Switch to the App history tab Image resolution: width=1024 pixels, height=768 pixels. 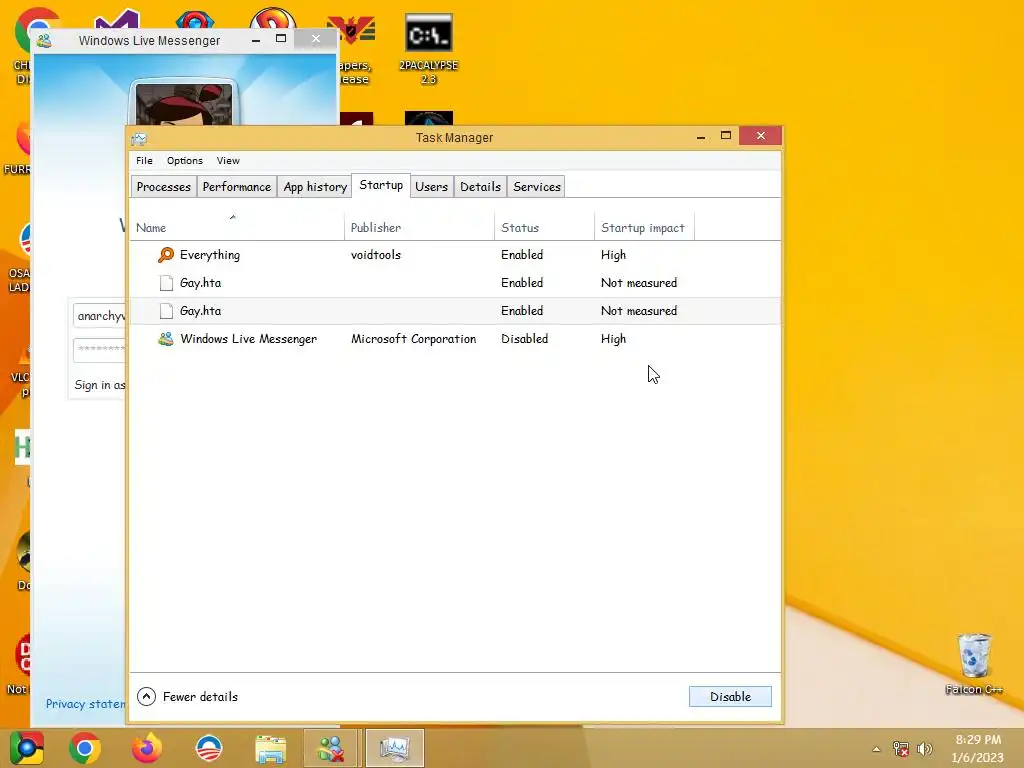click(x=315, y=187)
